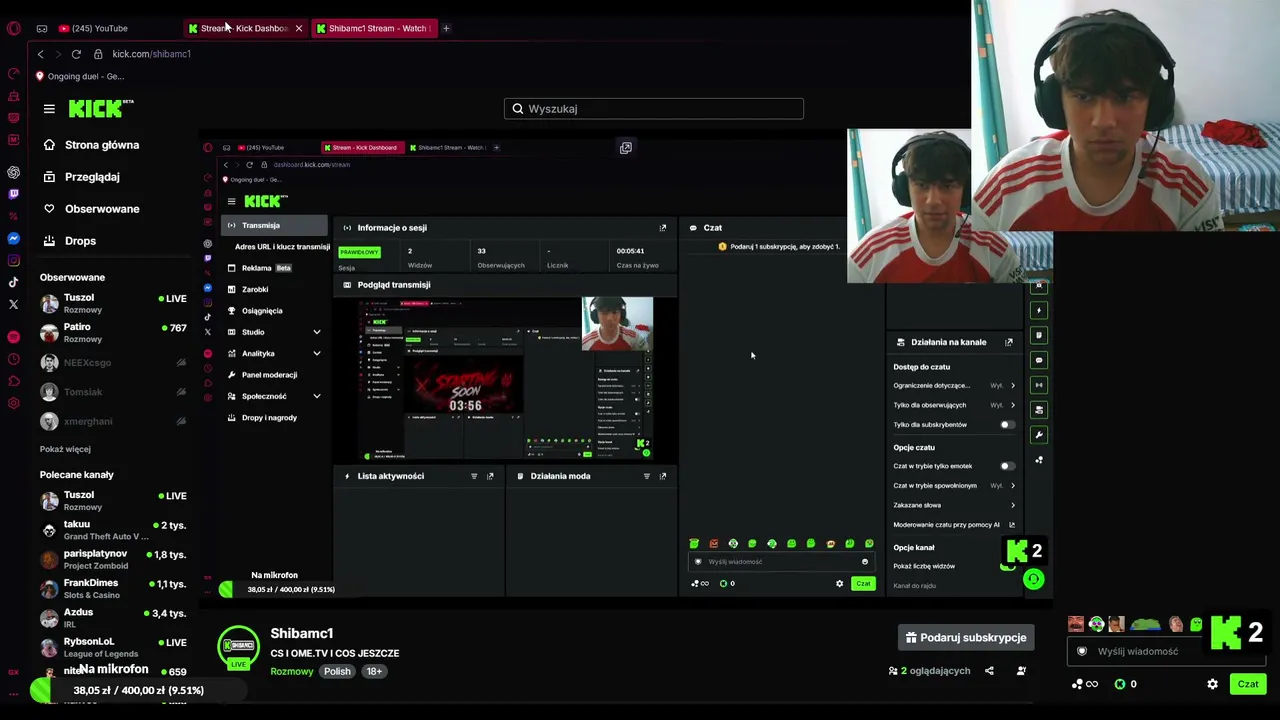Open the Zakazane słowa list

coord(954,505)
